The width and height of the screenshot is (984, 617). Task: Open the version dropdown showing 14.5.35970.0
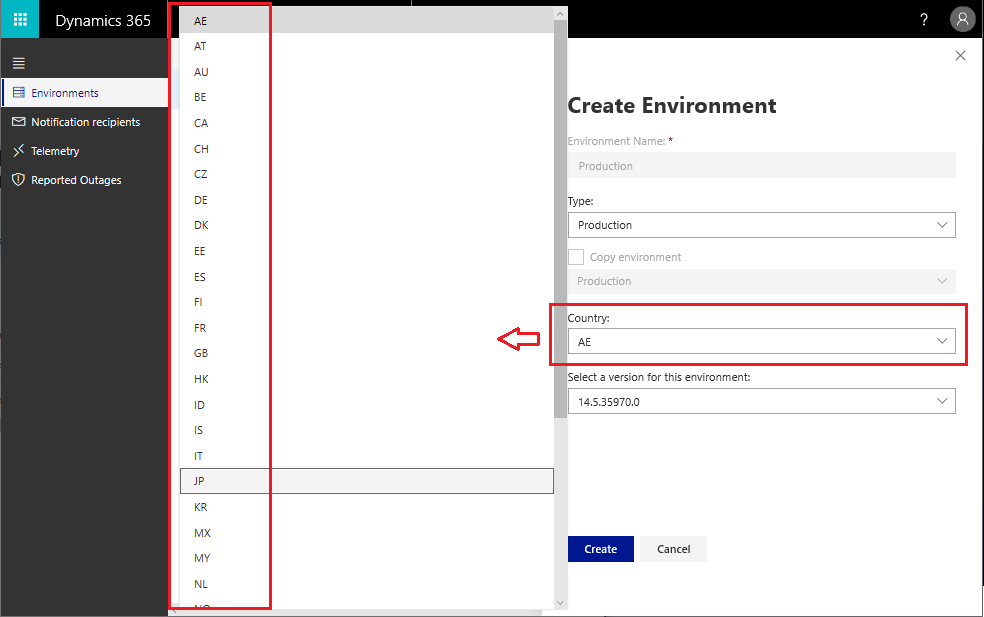coord(761,402)
